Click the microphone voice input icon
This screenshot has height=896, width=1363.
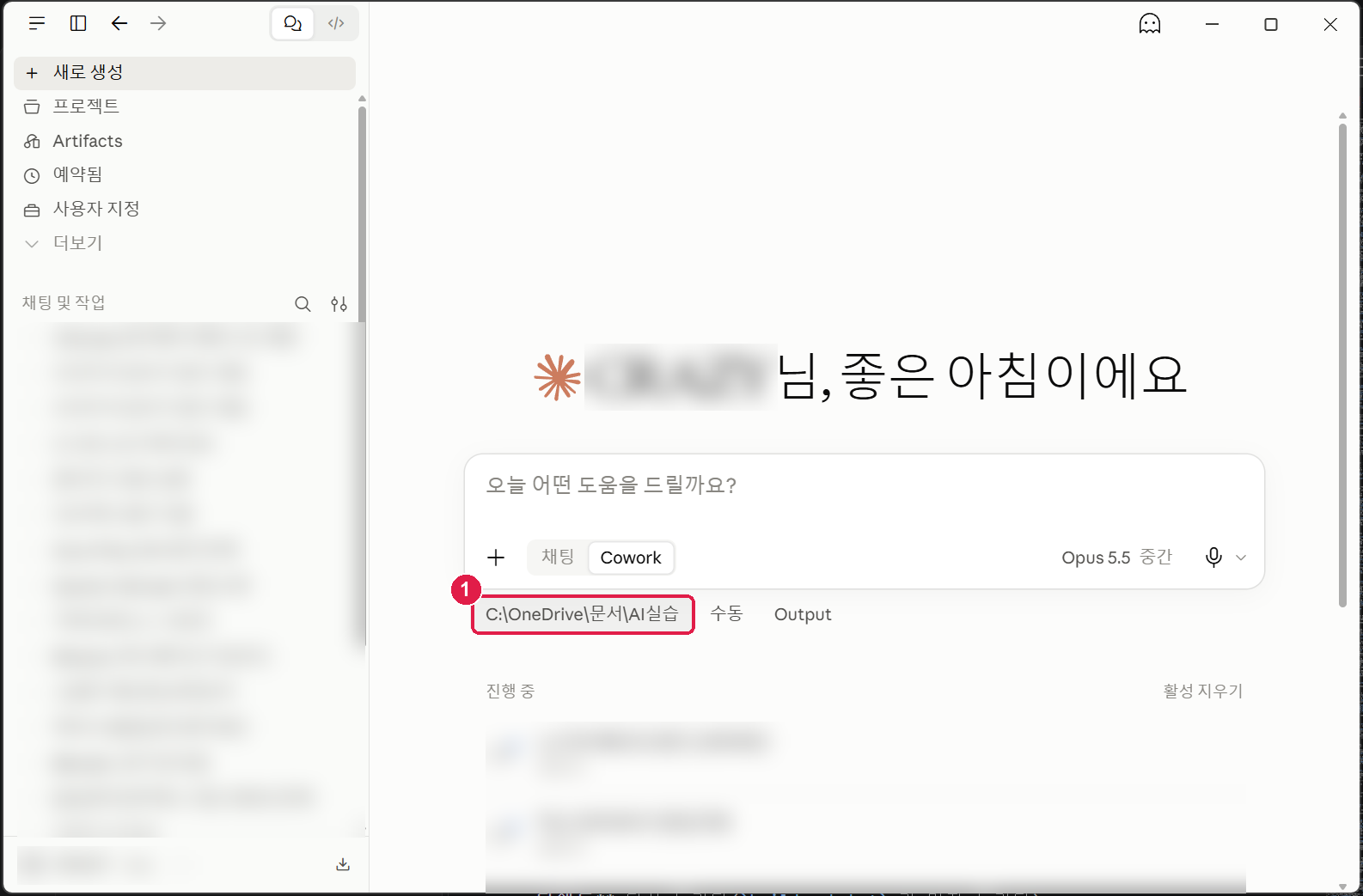pos(1213,558)
